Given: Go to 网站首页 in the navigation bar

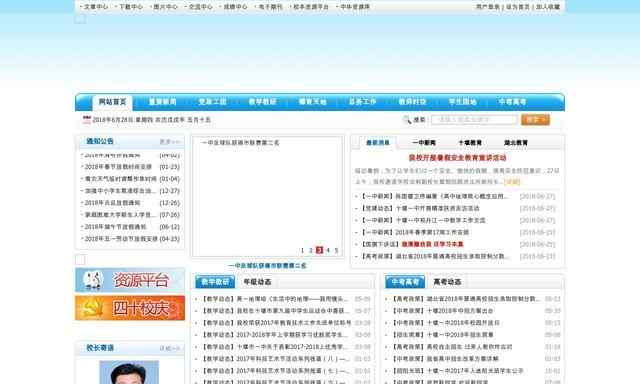Looking at the screenshot, I should [x=112, y=102].
